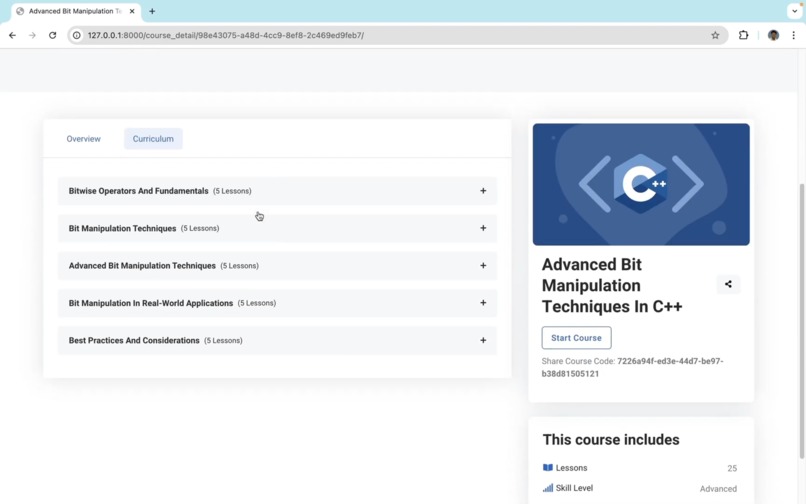This screenshot has width=806, height=504.
Task: Open the Chrome profile avatar
Action: click(x=773, y=35)
